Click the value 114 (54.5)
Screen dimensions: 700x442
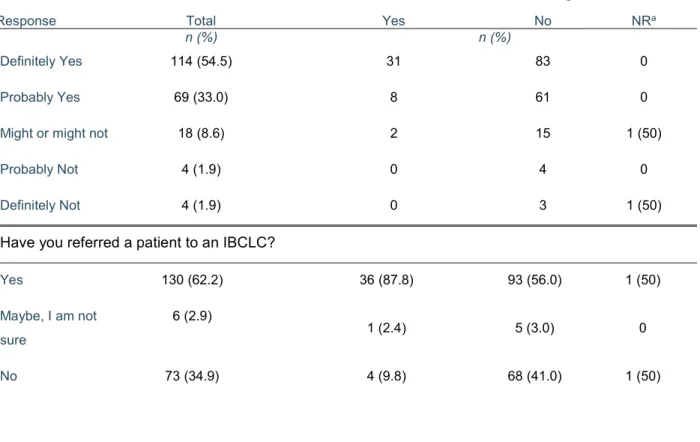point(201,61)
